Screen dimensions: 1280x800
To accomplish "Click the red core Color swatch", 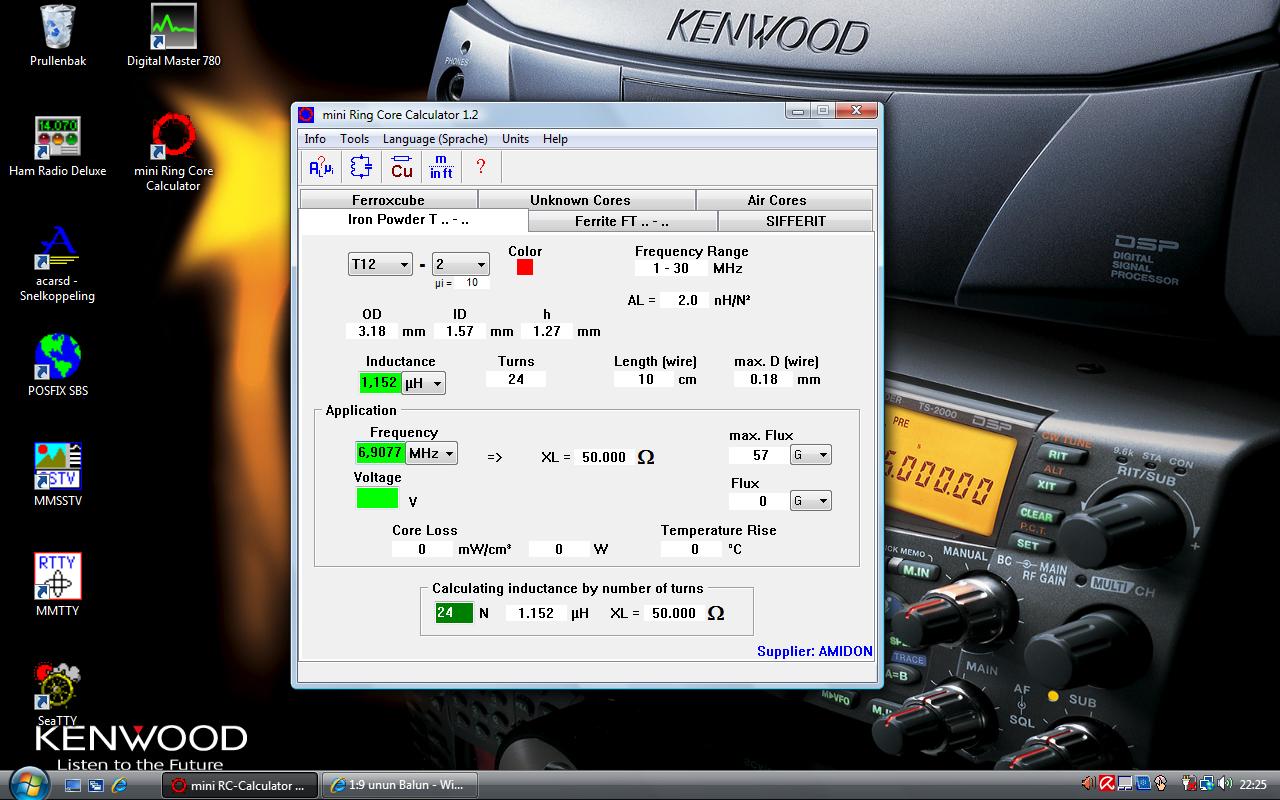I will tap(525, 267).
